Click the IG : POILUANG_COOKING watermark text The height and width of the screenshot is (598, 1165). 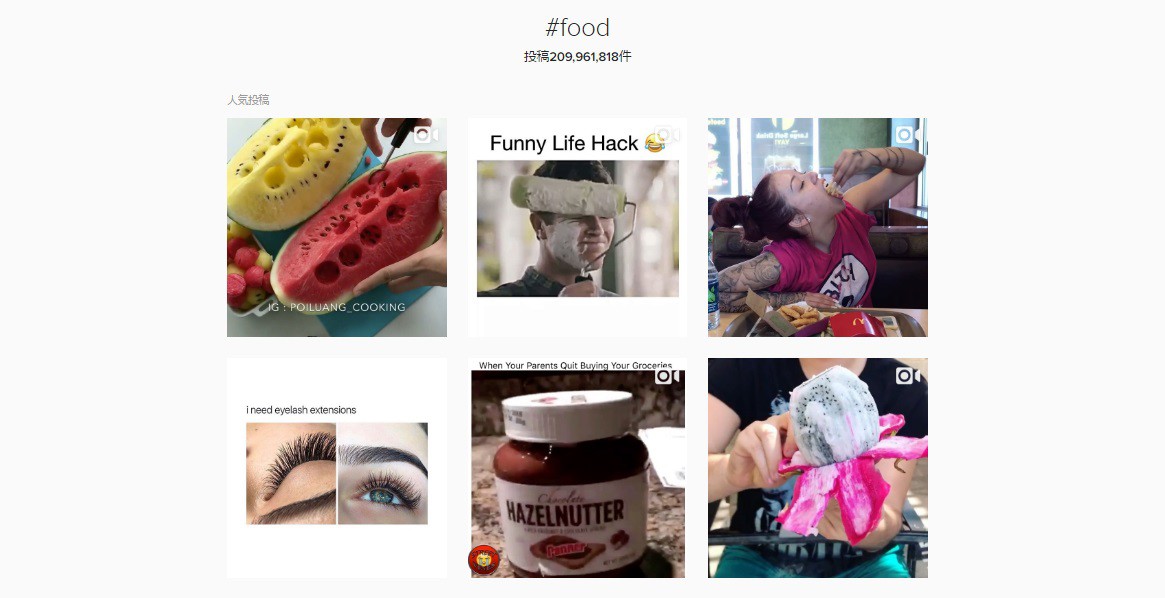pyautogui.click(x=337, y=307)
